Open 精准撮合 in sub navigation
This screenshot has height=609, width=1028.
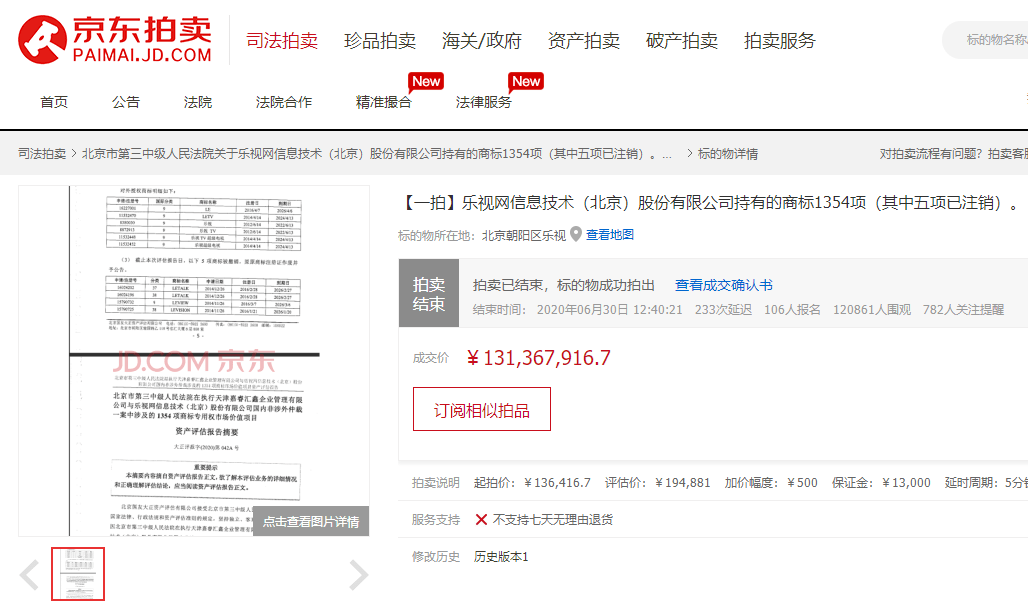tap(384, 102)
